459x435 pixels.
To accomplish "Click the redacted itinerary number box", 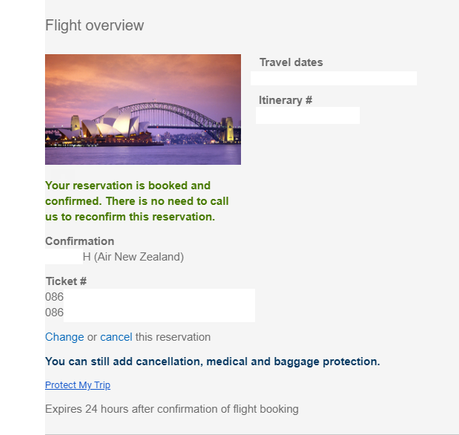I will click(308, 115).
